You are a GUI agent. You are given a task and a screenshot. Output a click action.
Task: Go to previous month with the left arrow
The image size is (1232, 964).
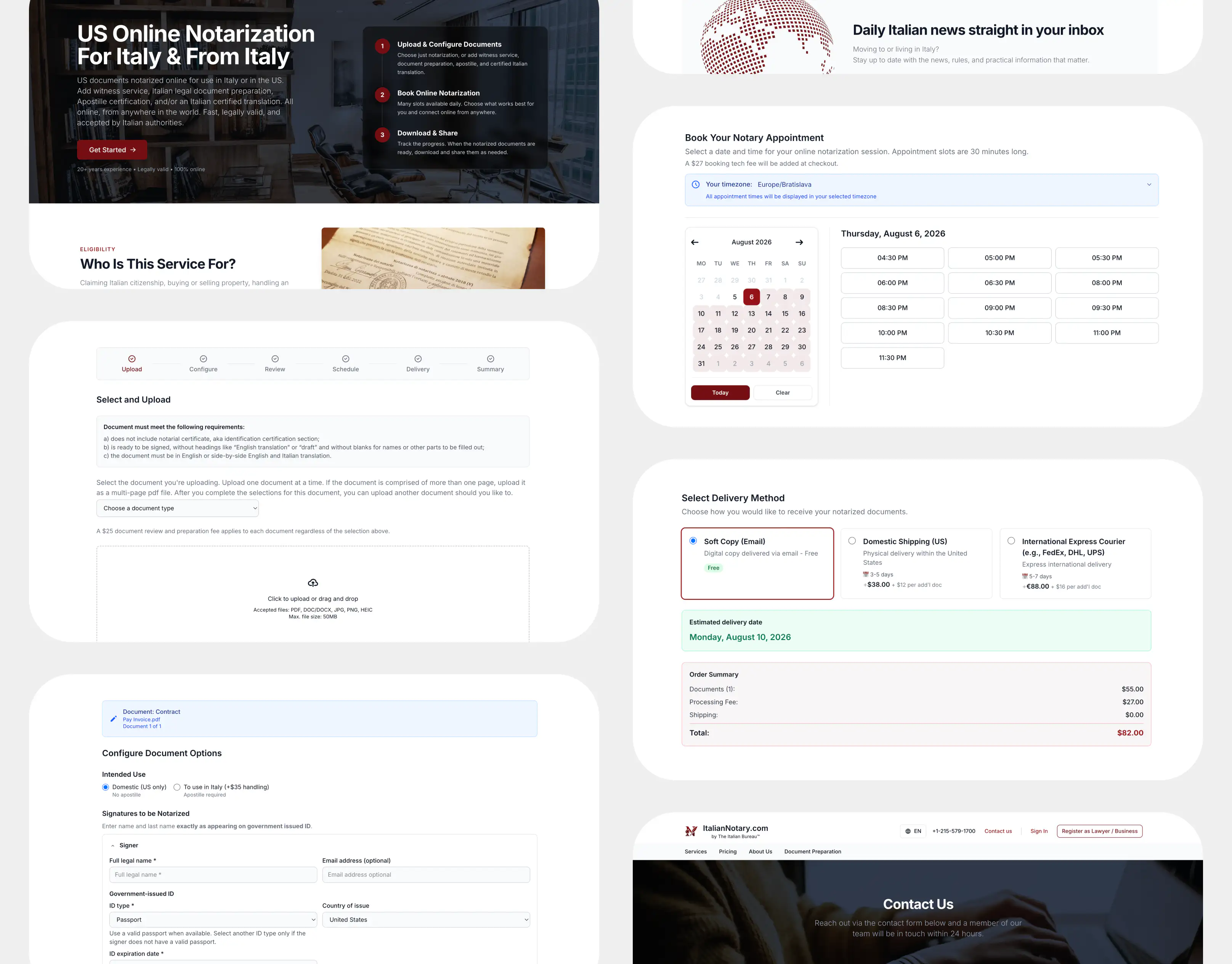tap(695, 242)
